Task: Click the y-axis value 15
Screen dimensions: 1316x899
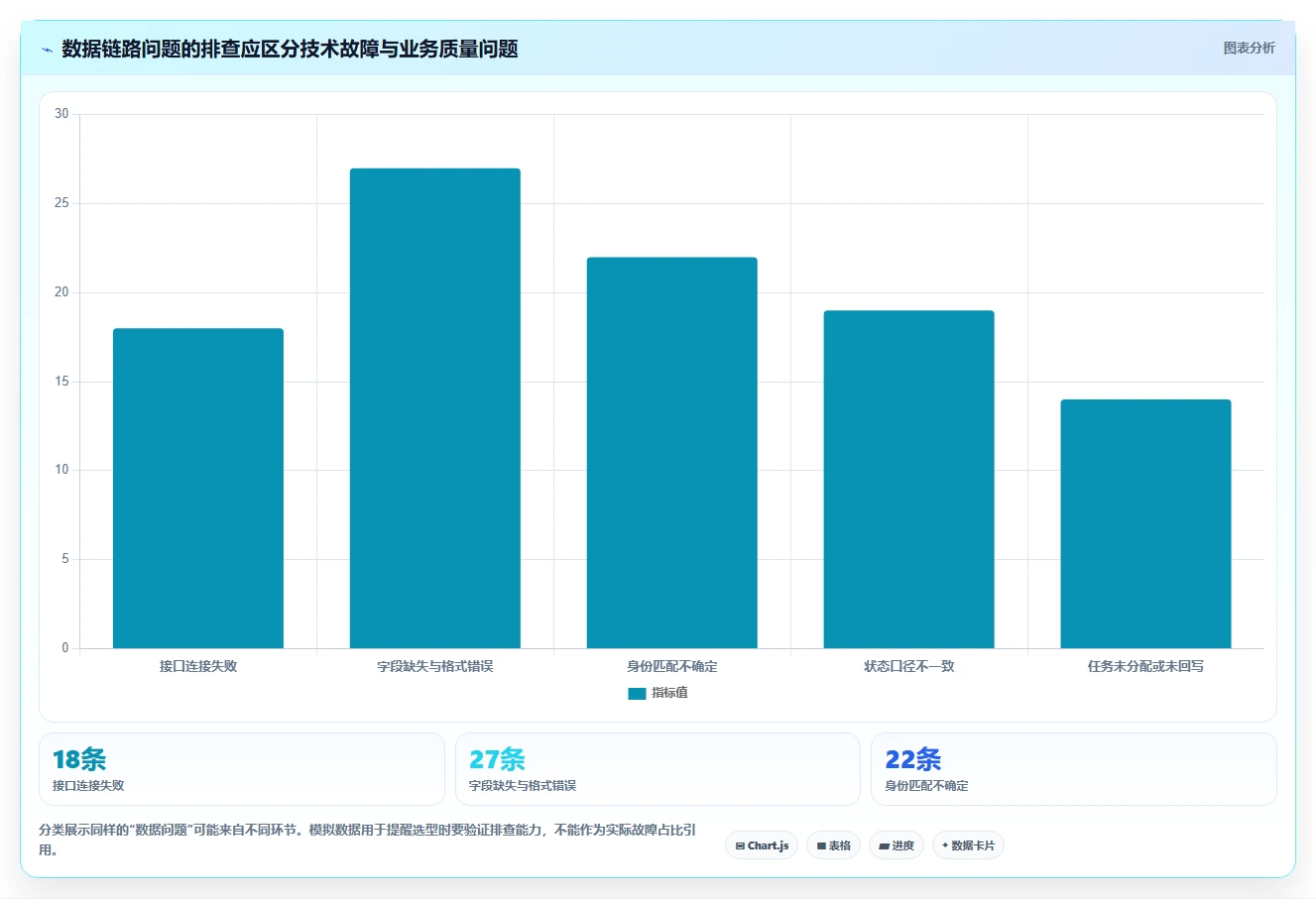Action: tap(61, 382)
